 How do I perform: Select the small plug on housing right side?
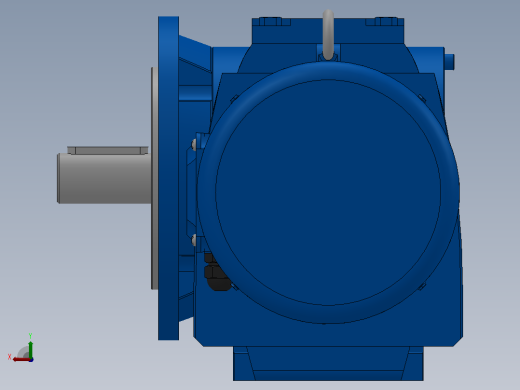click(449, 62)
